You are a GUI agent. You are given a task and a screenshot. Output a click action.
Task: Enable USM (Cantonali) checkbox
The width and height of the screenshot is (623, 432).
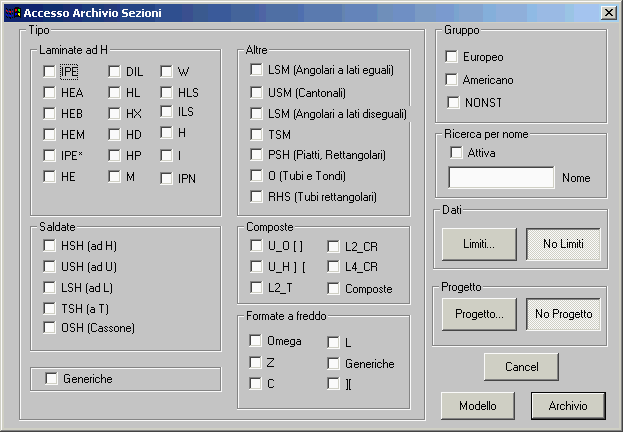(256, 92)
